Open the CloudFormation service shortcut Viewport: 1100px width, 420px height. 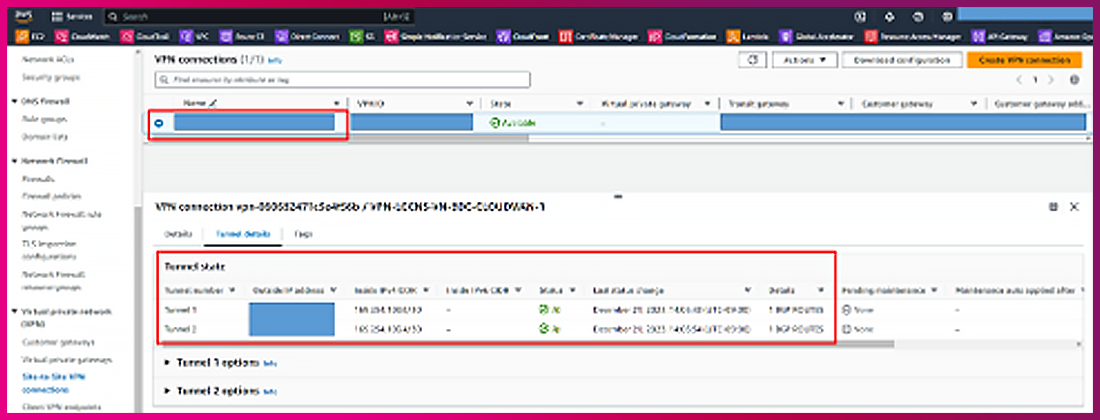pos(675,36)
